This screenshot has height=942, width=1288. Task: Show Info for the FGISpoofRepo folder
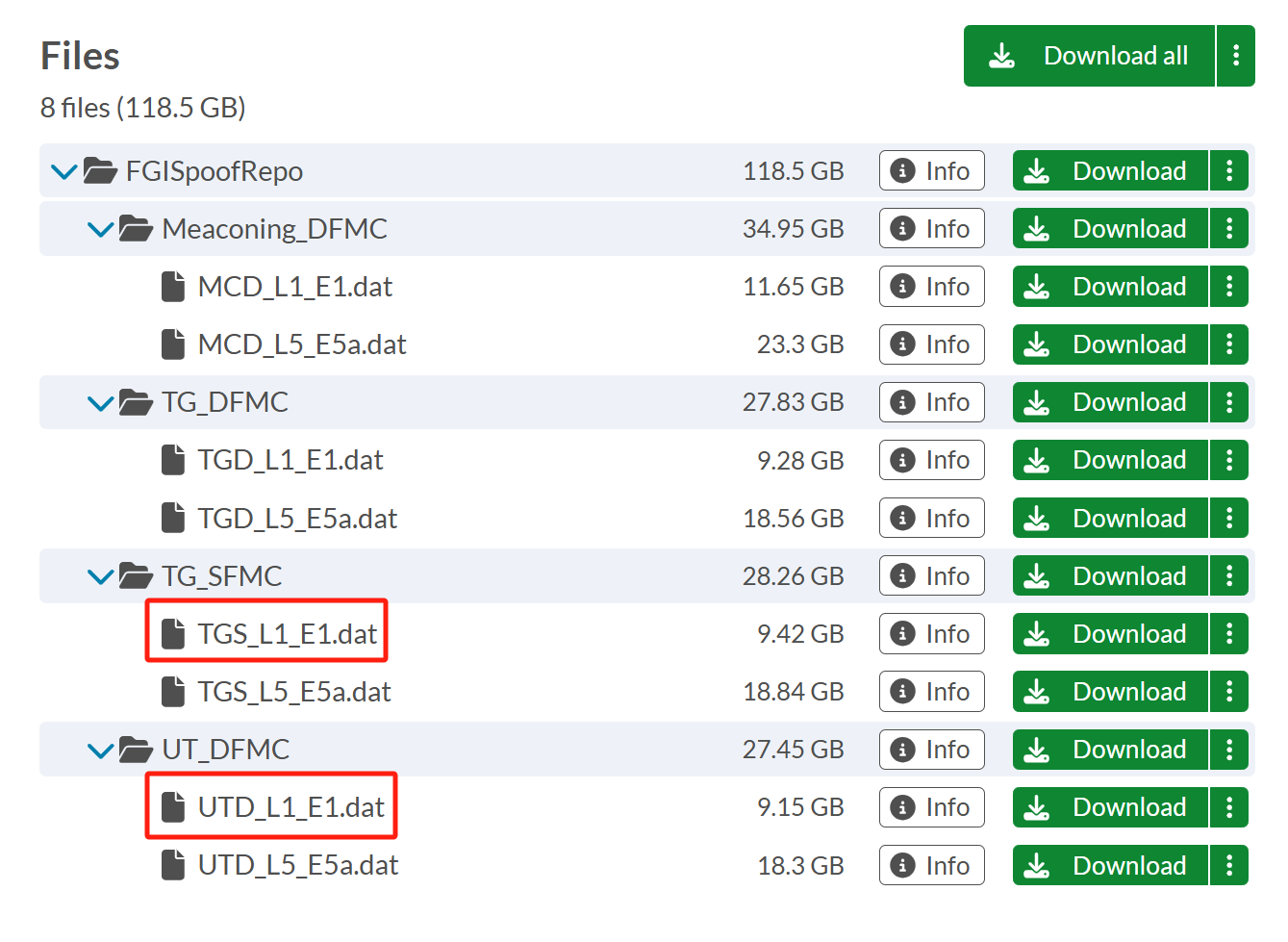click(931, 171)
